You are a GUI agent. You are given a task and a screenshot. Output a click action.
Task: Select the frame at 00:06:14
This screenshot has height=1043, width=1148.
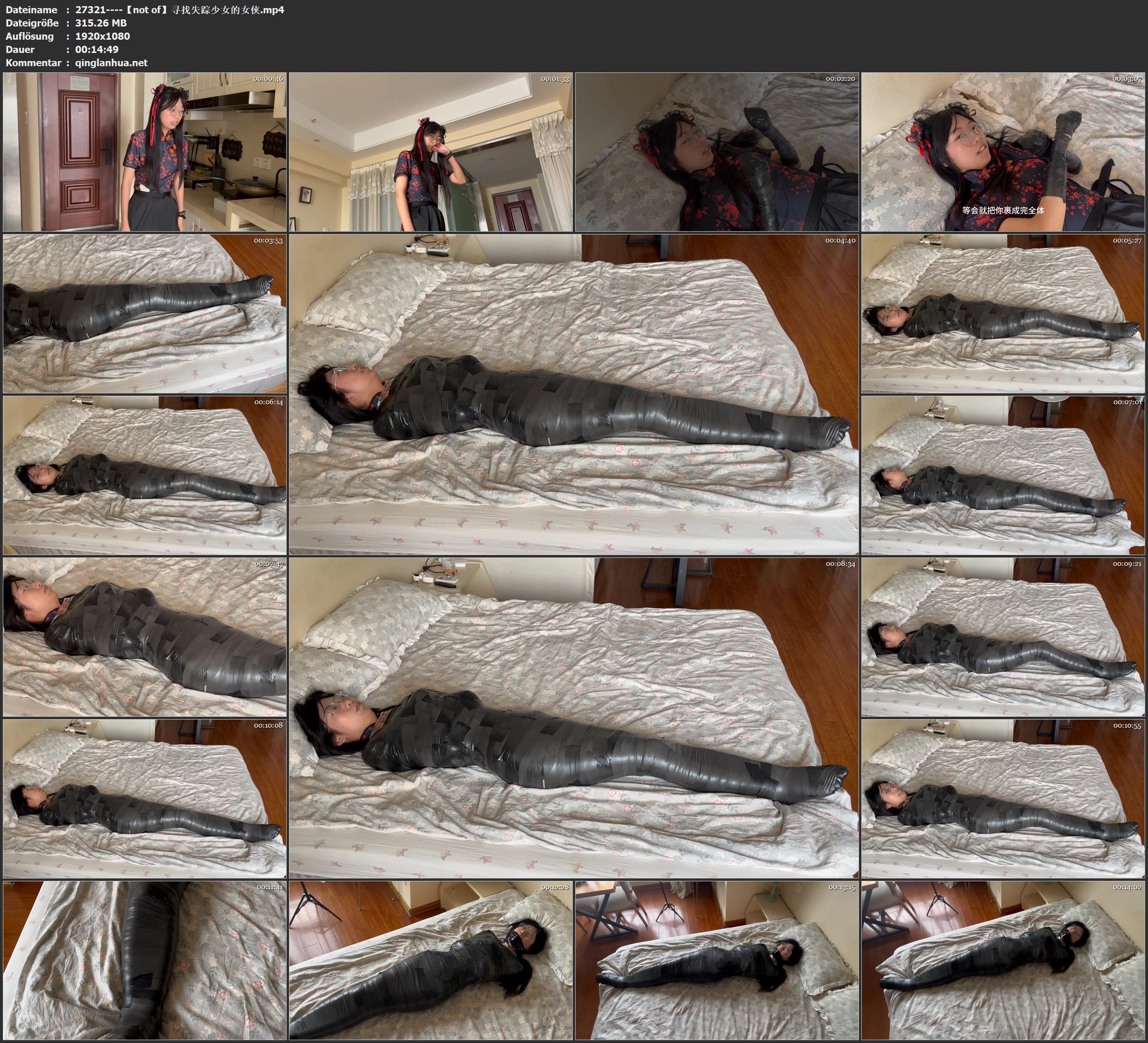click(145, 475)
